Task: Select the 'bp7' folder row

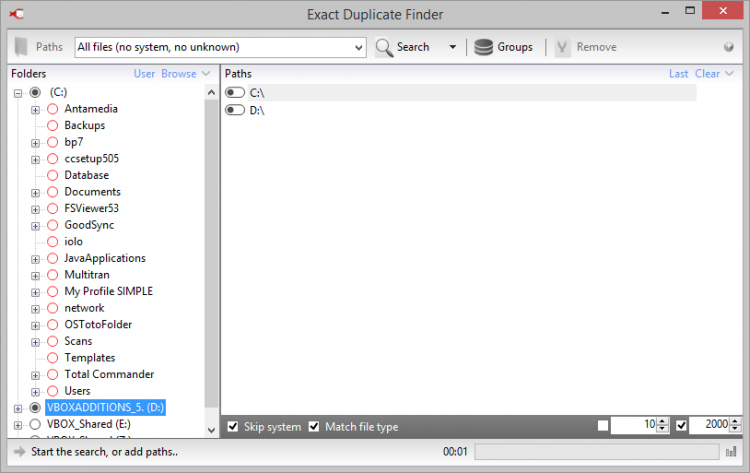Action: click(x=74, y=142)
